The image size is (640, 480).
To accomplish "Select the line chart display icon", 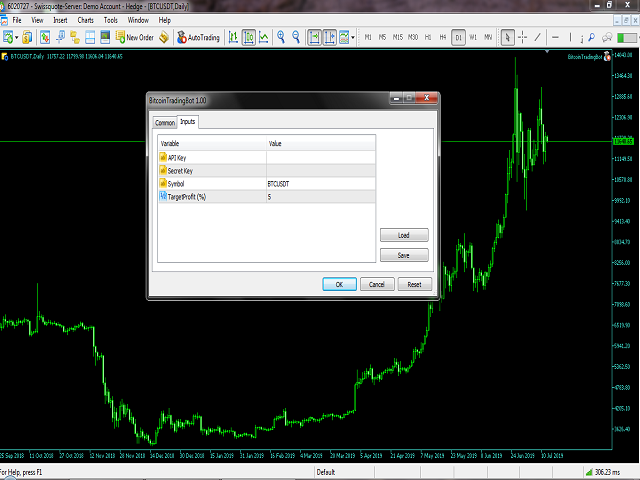I will click(x=264, y=37).
